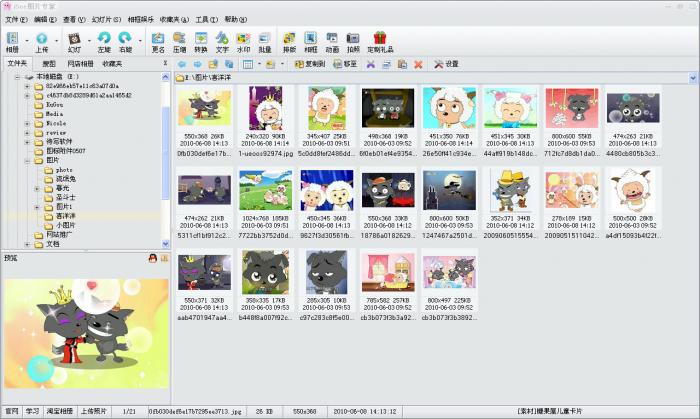This screenshot has width=700, height=419.
Task: Click 学习 in the status bar
Action: (32, 411)
